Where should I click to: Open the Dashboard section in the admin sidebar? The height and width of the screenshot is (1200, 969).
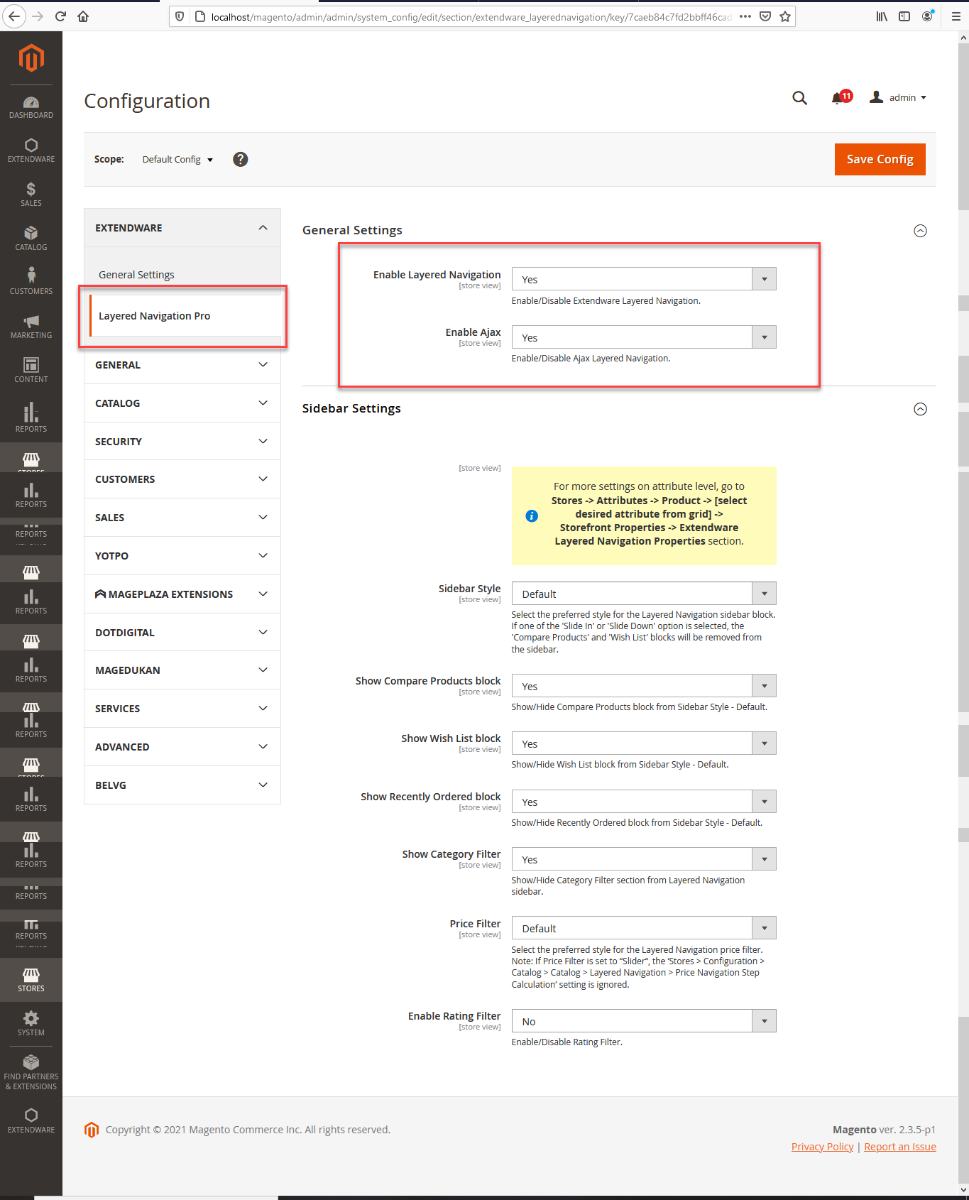[x=31, y=107]
